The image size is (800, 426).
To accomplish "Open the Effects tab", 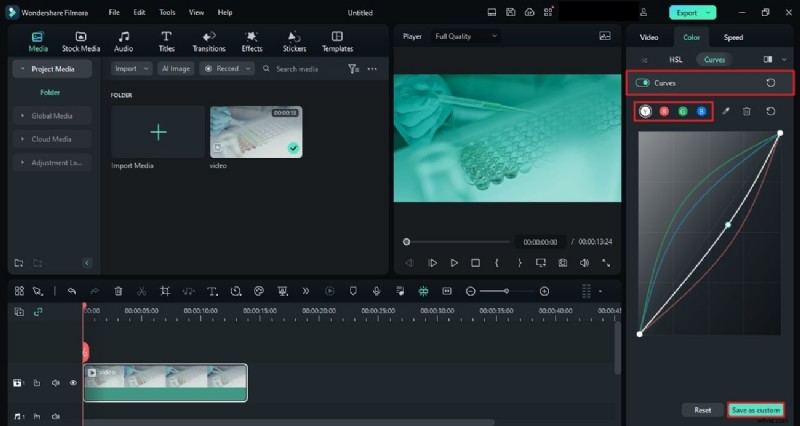I will tap(252, 42).
